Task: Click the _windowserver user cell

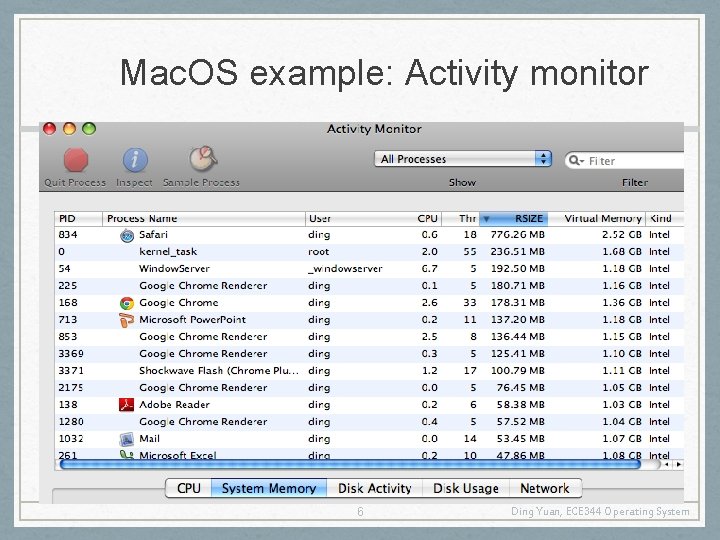Action: (345, 269)
